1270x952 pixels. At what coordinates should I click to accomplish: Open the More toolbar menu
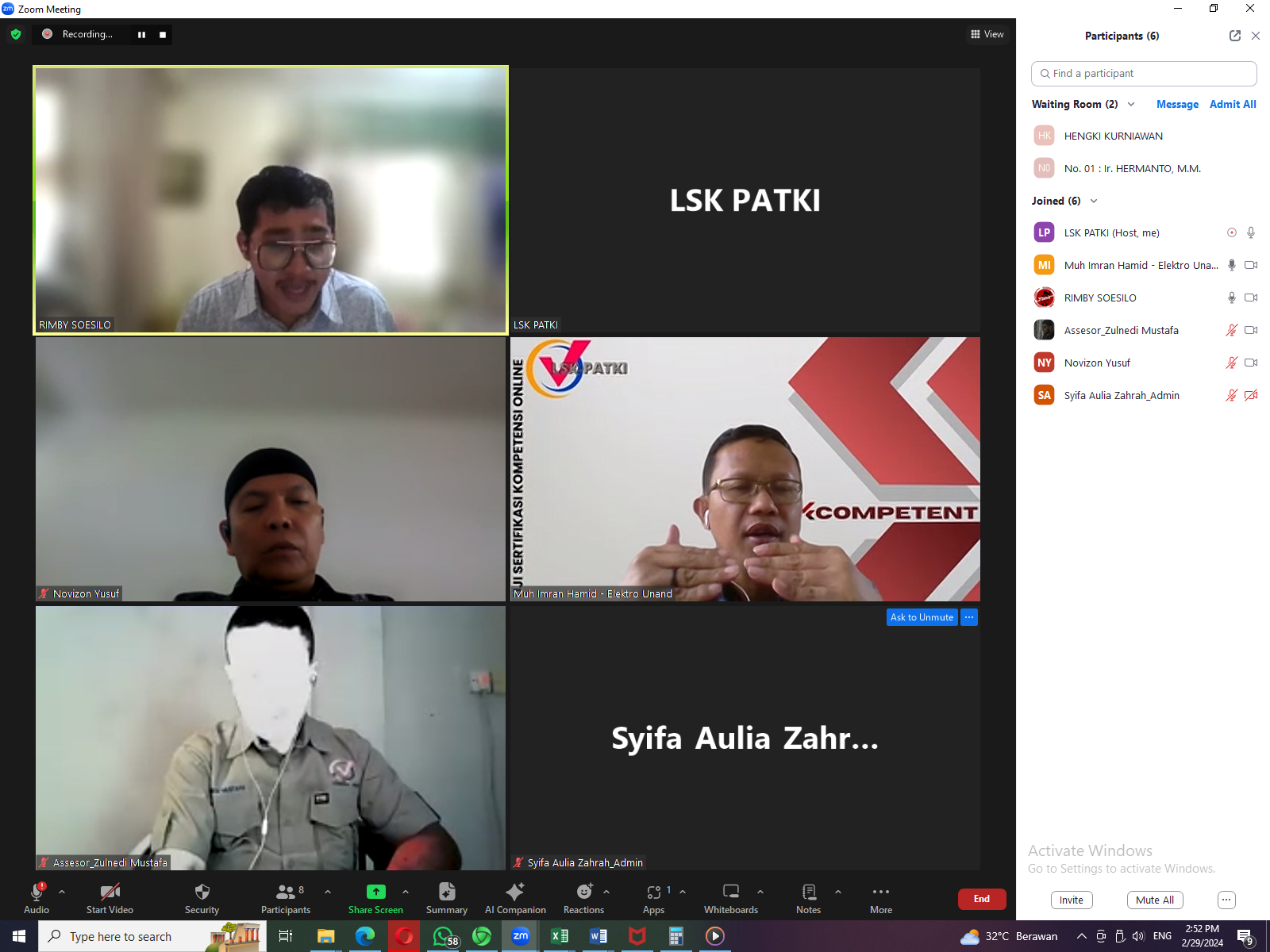[881, 898]
